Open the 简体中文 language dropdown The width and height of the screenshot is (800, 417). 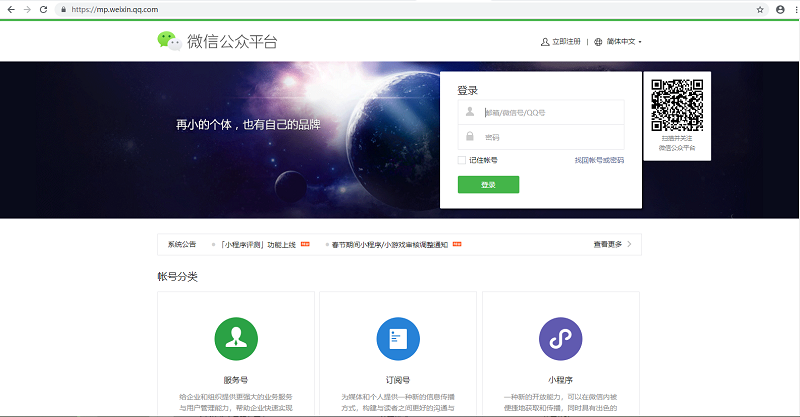point(618,42)
